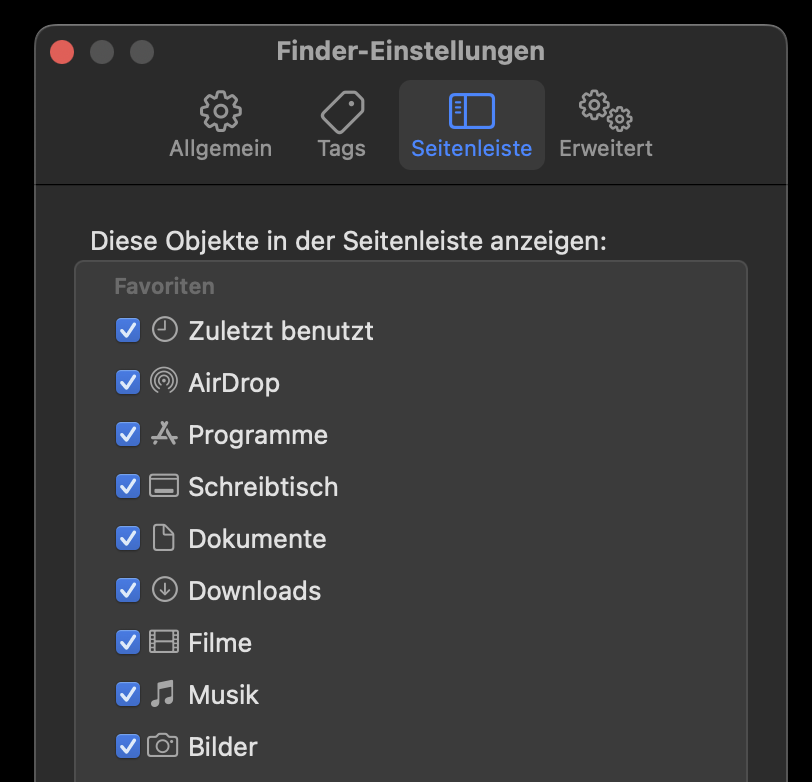Click the Zuletzt benutzt clock icon

[163, 330]
